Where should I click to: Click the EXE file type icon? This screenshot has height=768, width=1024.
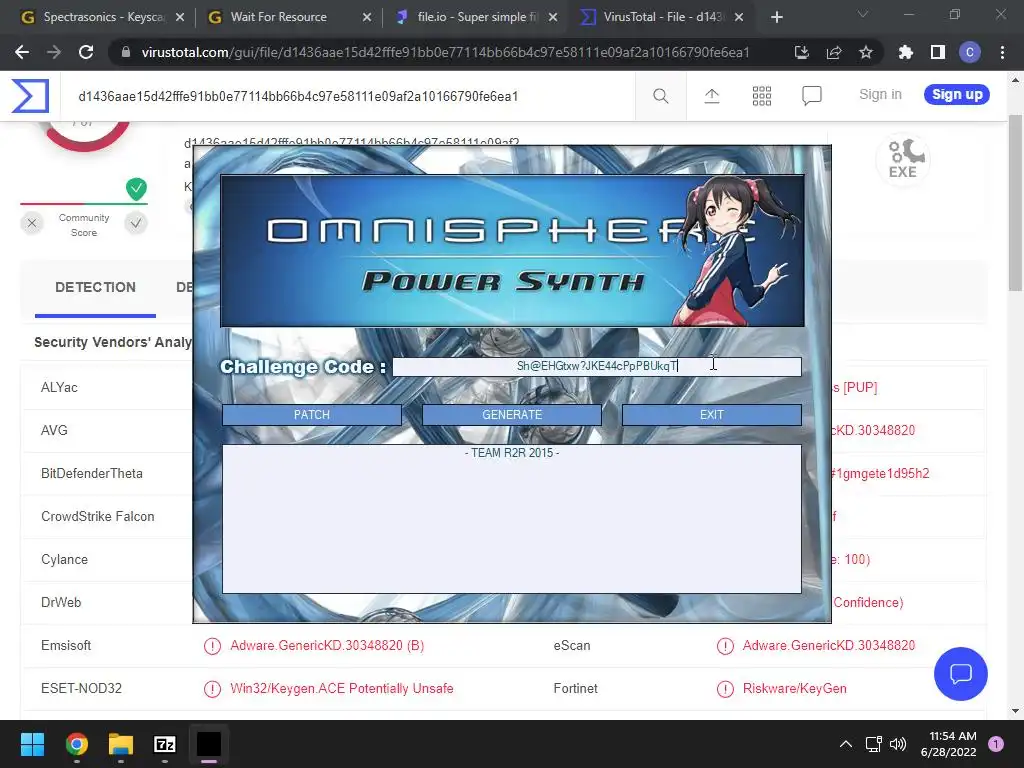903,159
